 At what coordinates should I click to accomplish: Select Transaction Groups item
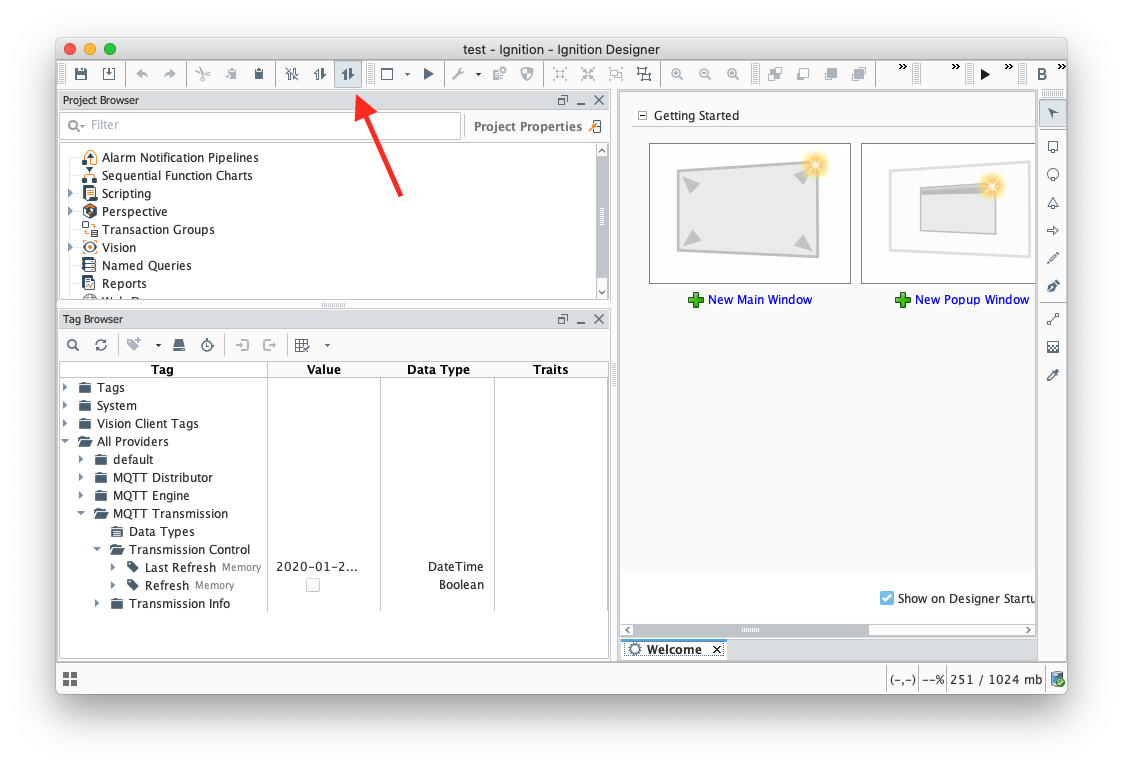coord(158,229)
